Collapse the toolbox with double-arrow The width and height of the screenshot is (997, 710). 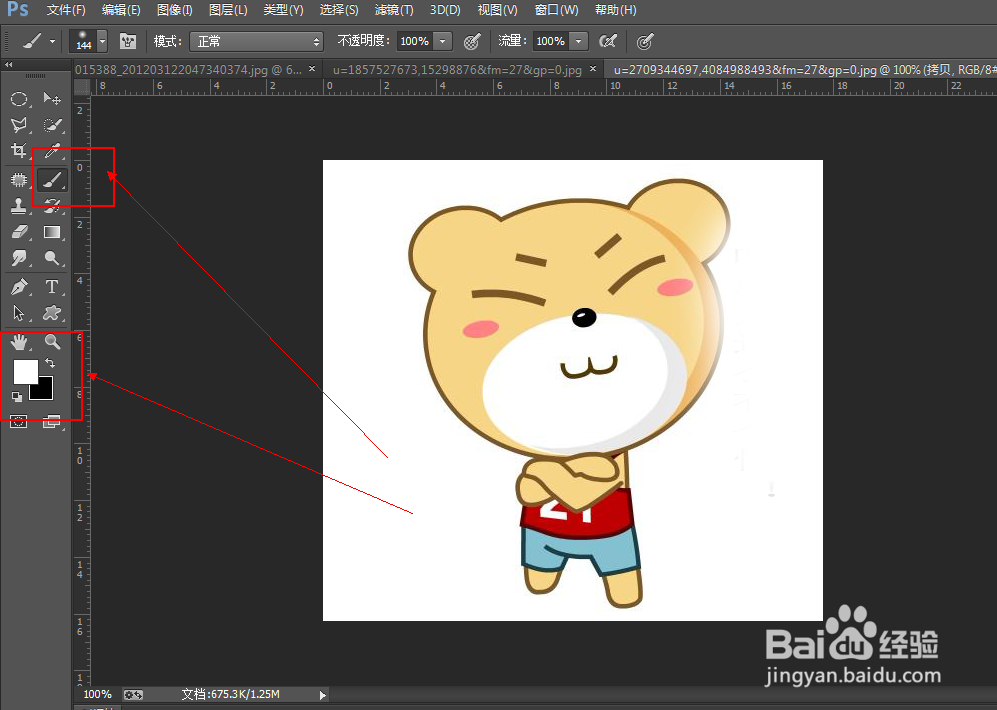(x=9, y=65)
